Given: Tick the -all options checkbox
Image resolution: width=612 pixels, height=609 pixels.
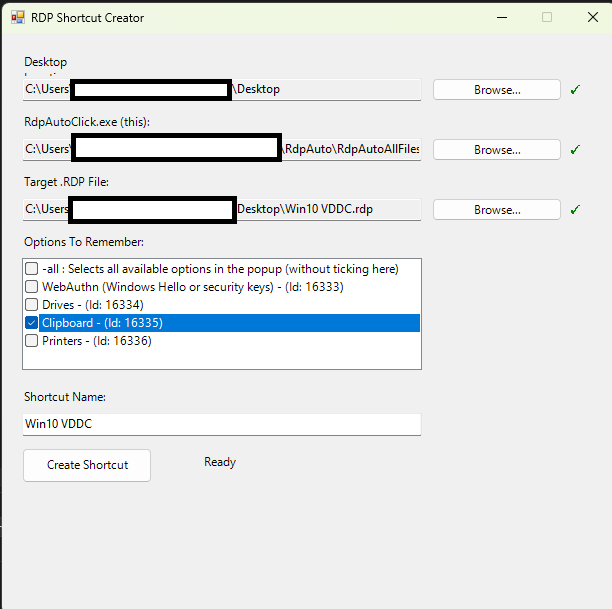Looking at the screenshot, I should pyautogui.click(x=32, y=269).
